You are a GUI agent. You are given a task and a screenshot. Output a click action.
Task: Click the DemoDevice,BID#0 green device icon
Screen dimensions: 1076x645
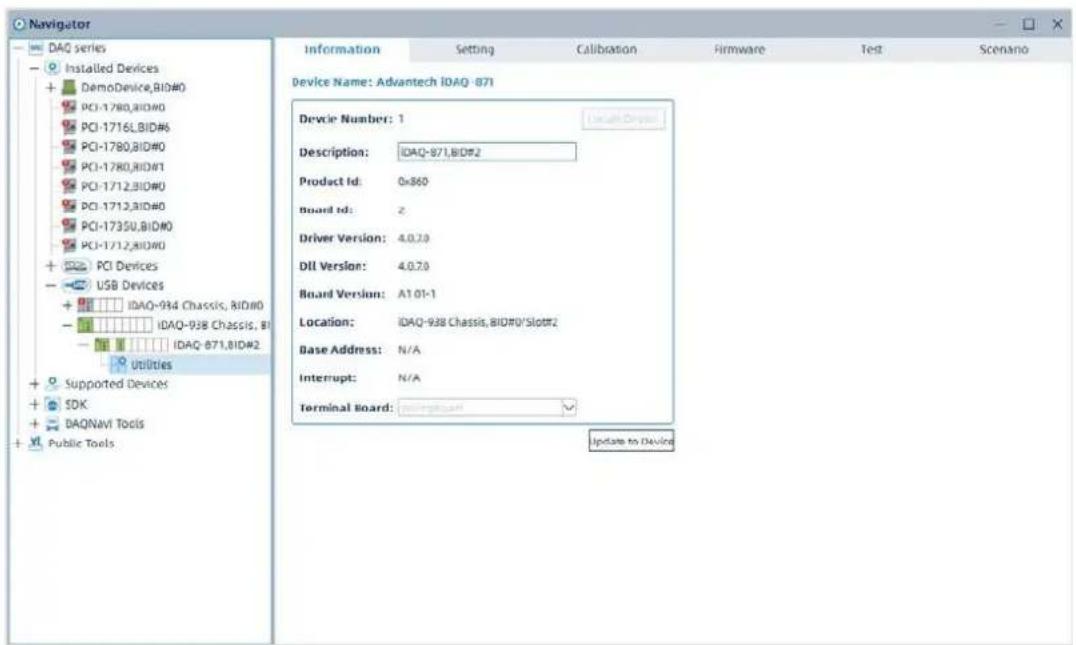coord(69,87)
